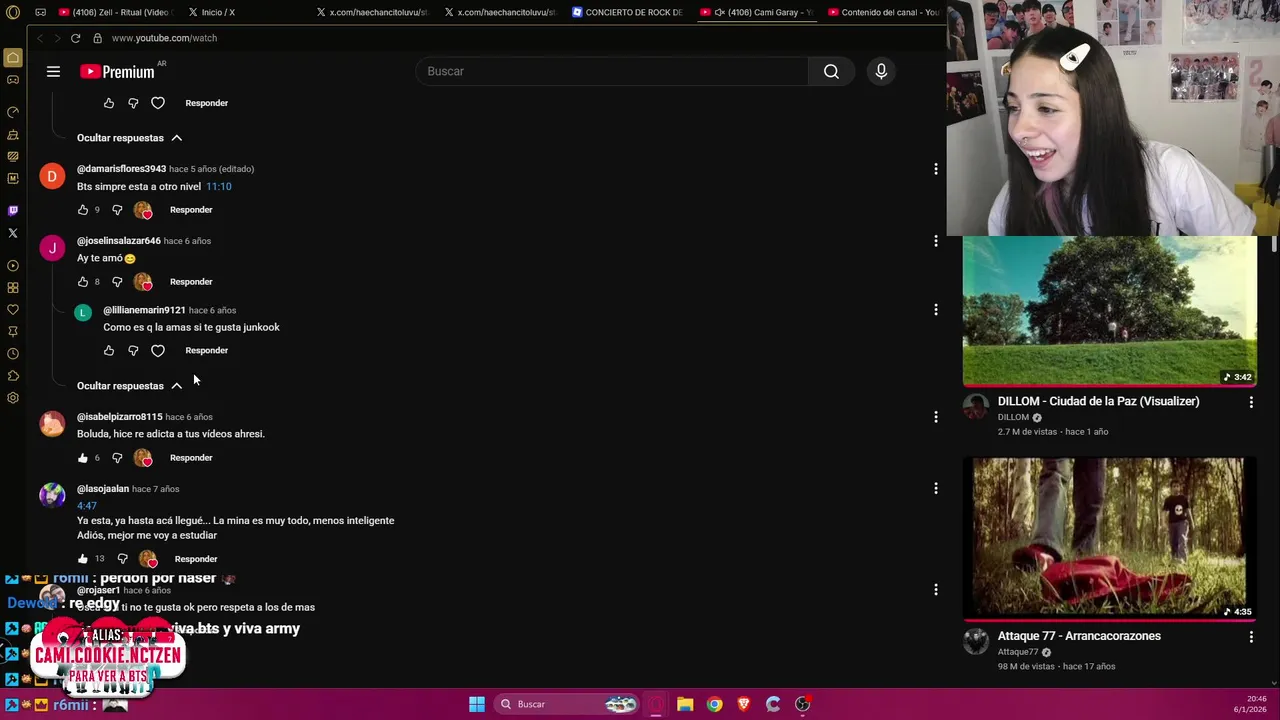Heart the lillianemarin9121 reply

tap(158, 351)
